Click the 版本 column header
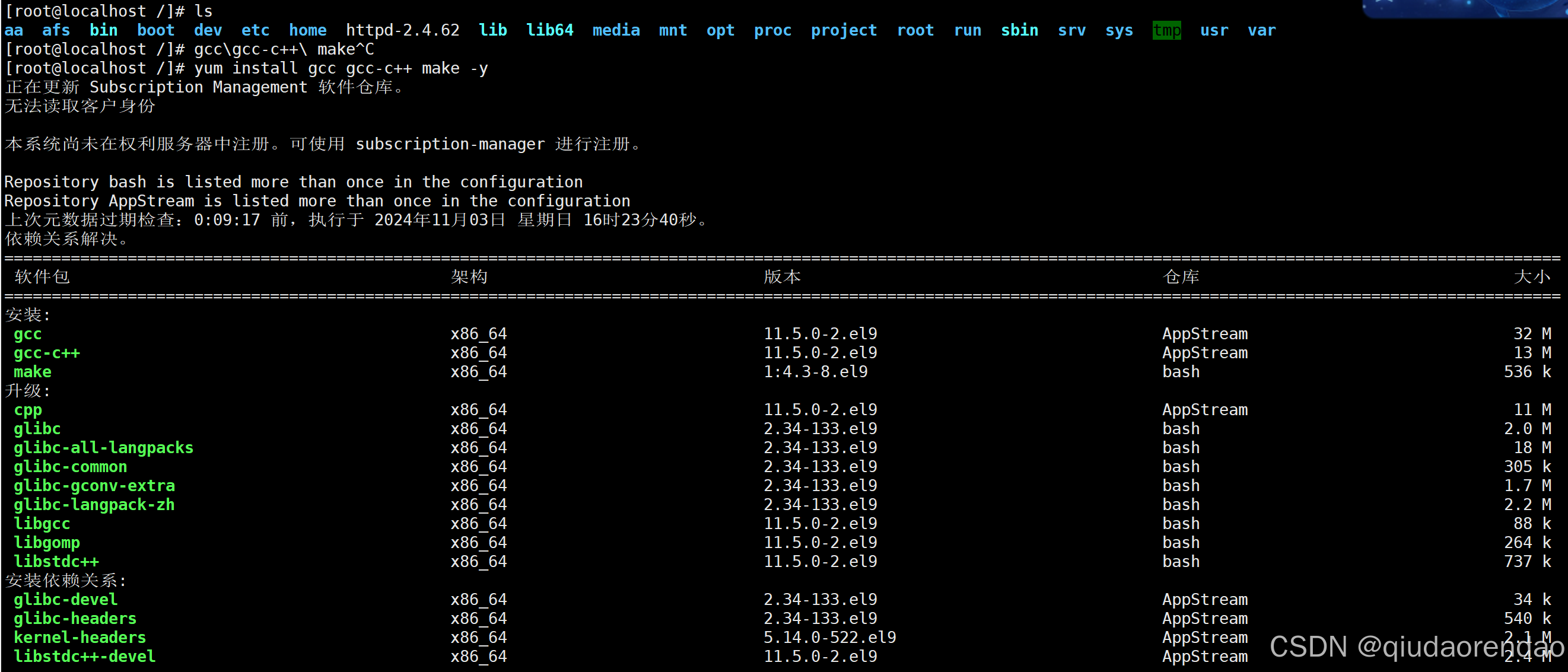Viewport: 1568px width, 672px height. coord(782,277)
